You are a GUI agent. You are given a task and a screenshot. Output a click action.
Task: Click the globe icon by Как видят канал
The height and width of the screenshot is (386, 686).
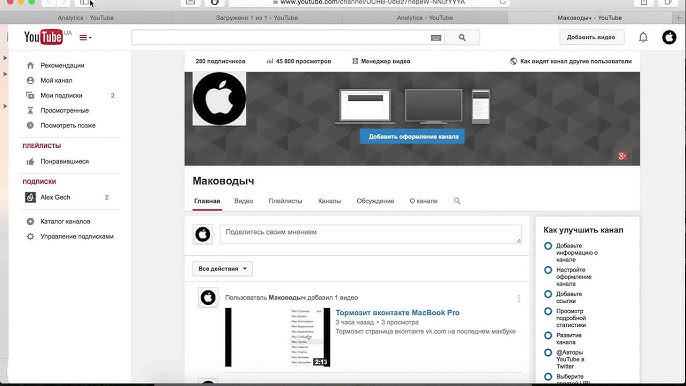[514, 61]
